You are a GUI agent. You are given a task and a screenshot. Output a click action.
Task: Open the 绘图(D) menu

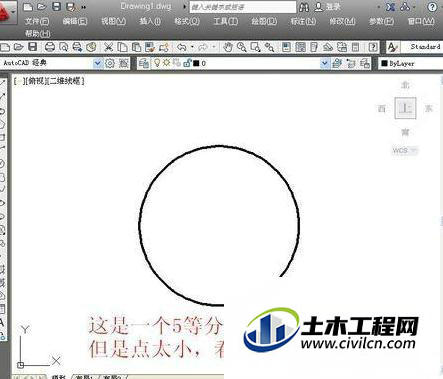264,21
